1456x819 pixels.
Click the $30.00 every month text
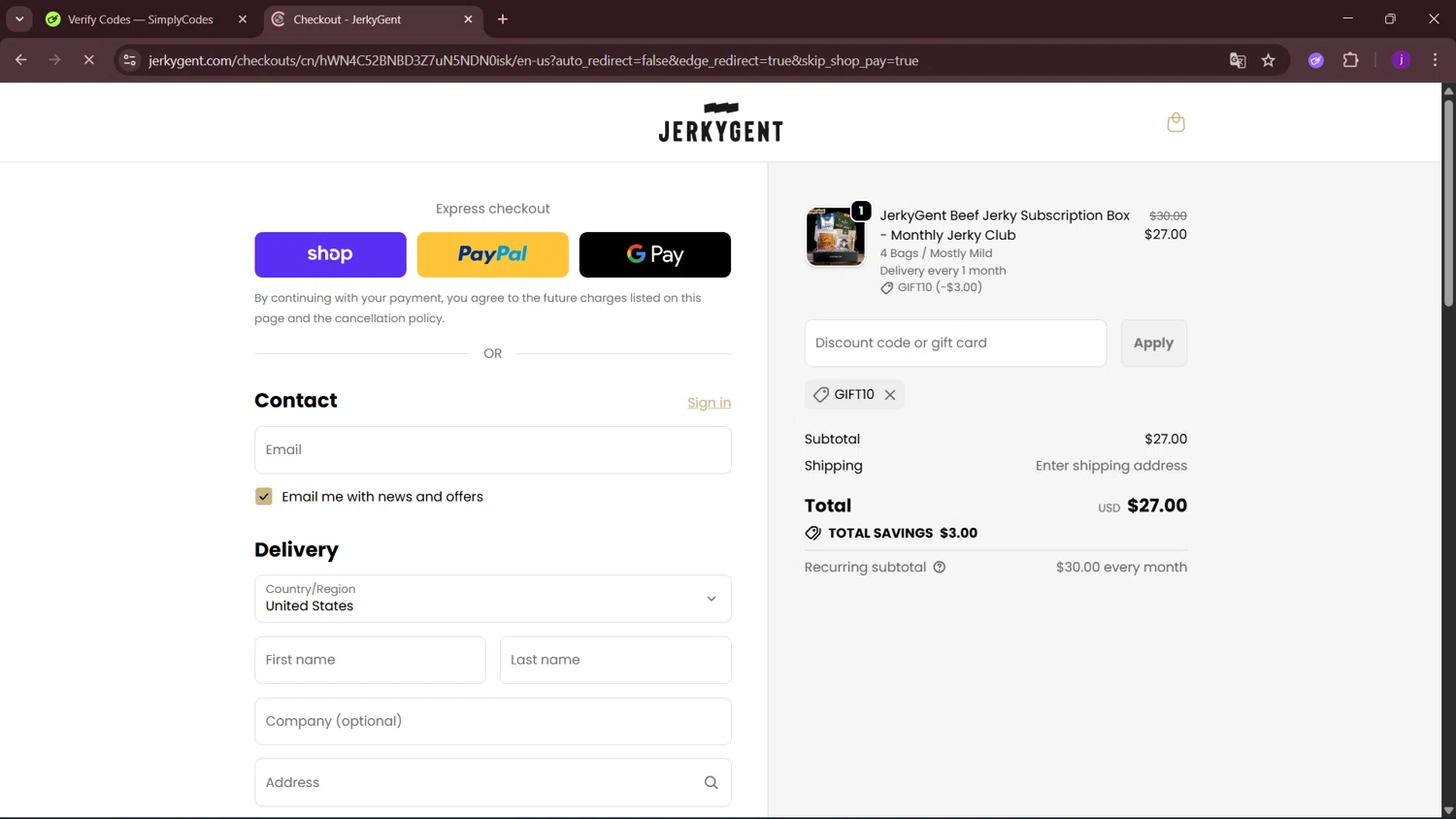[1121, 568]
